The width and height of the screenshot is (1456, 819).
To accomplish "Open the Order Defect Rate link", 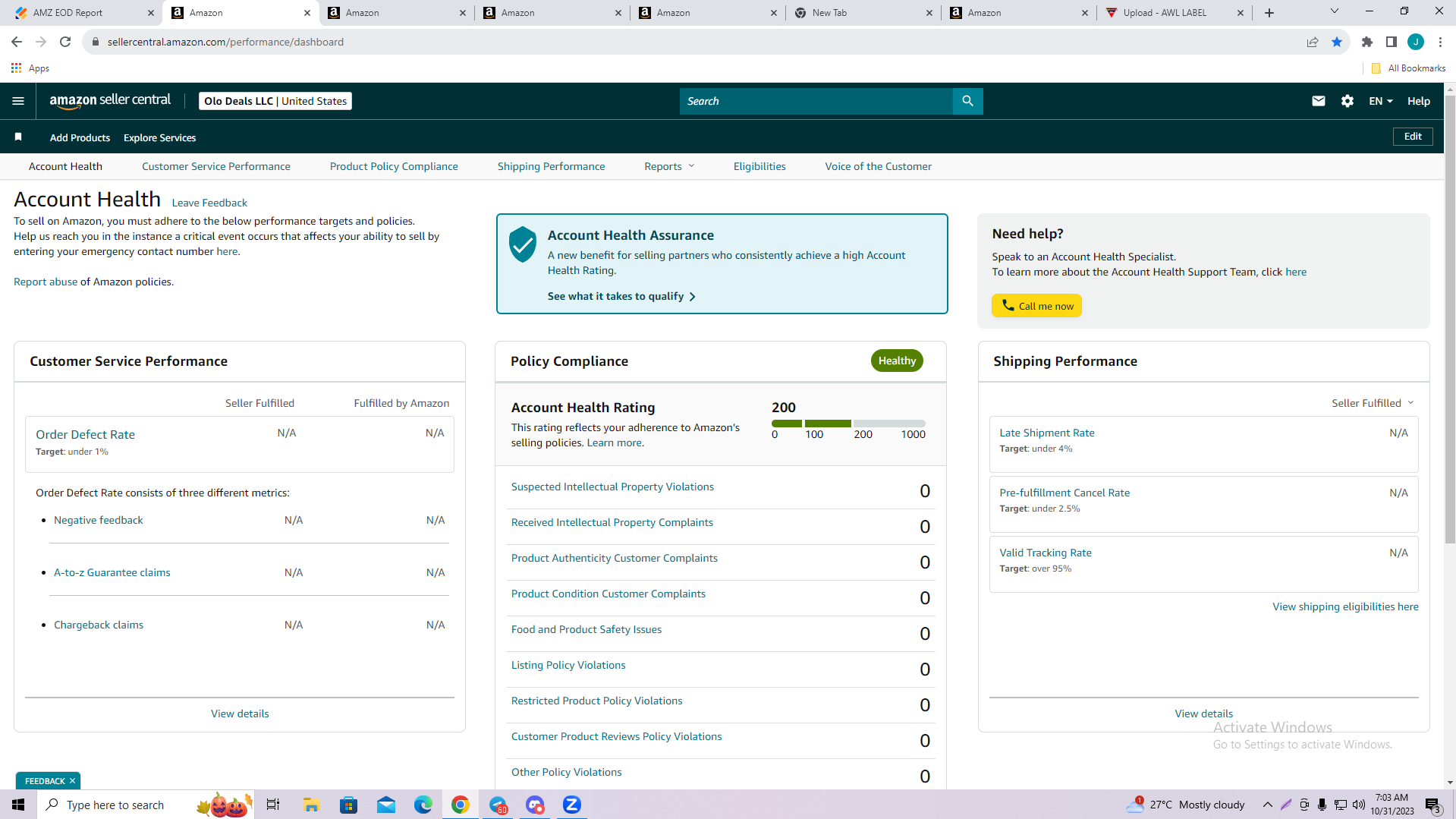I will pyautogui.click(x=85, y=434).
